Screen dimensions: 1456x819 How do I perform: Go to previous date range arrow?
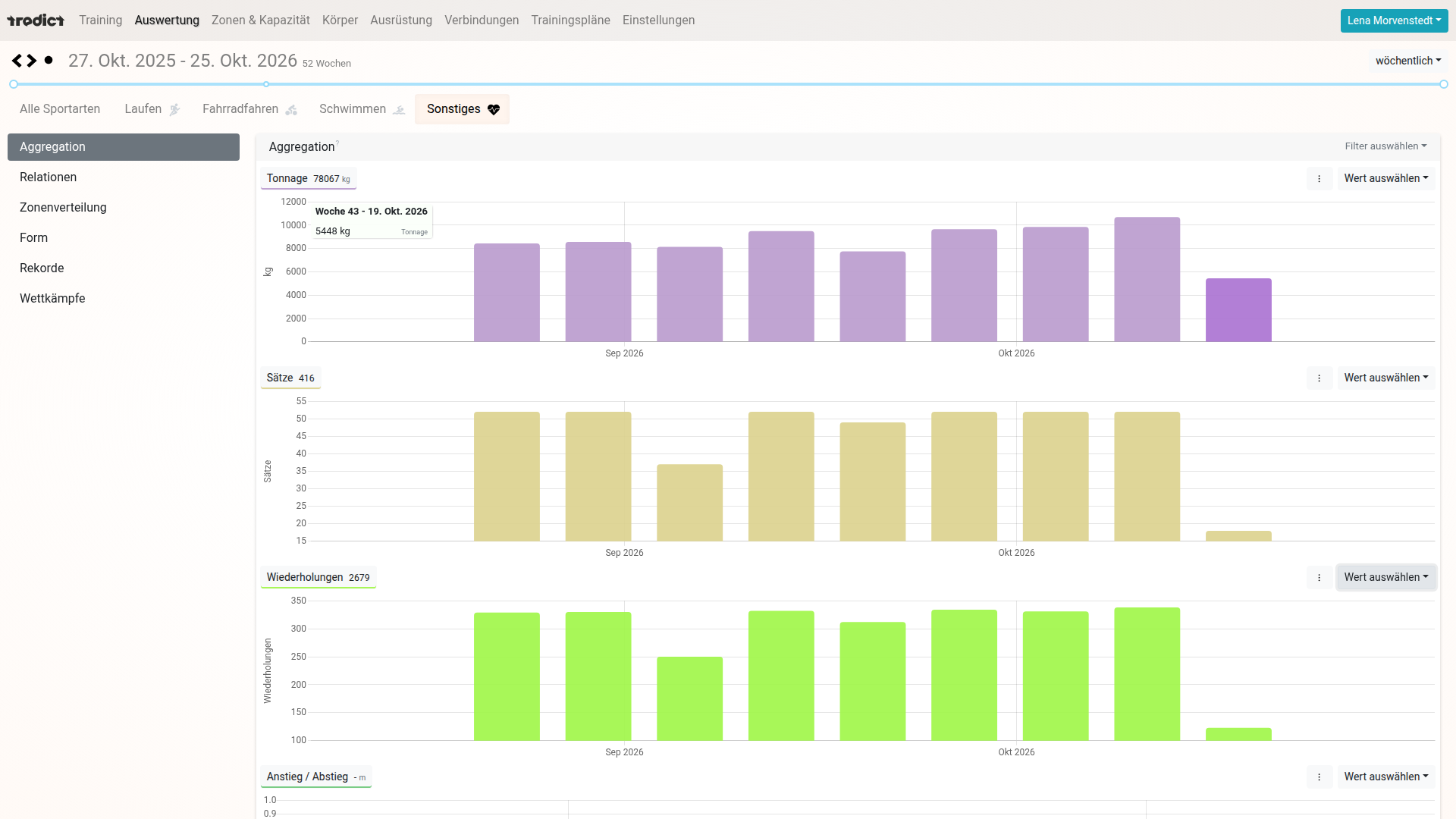[x=17, y=61]
